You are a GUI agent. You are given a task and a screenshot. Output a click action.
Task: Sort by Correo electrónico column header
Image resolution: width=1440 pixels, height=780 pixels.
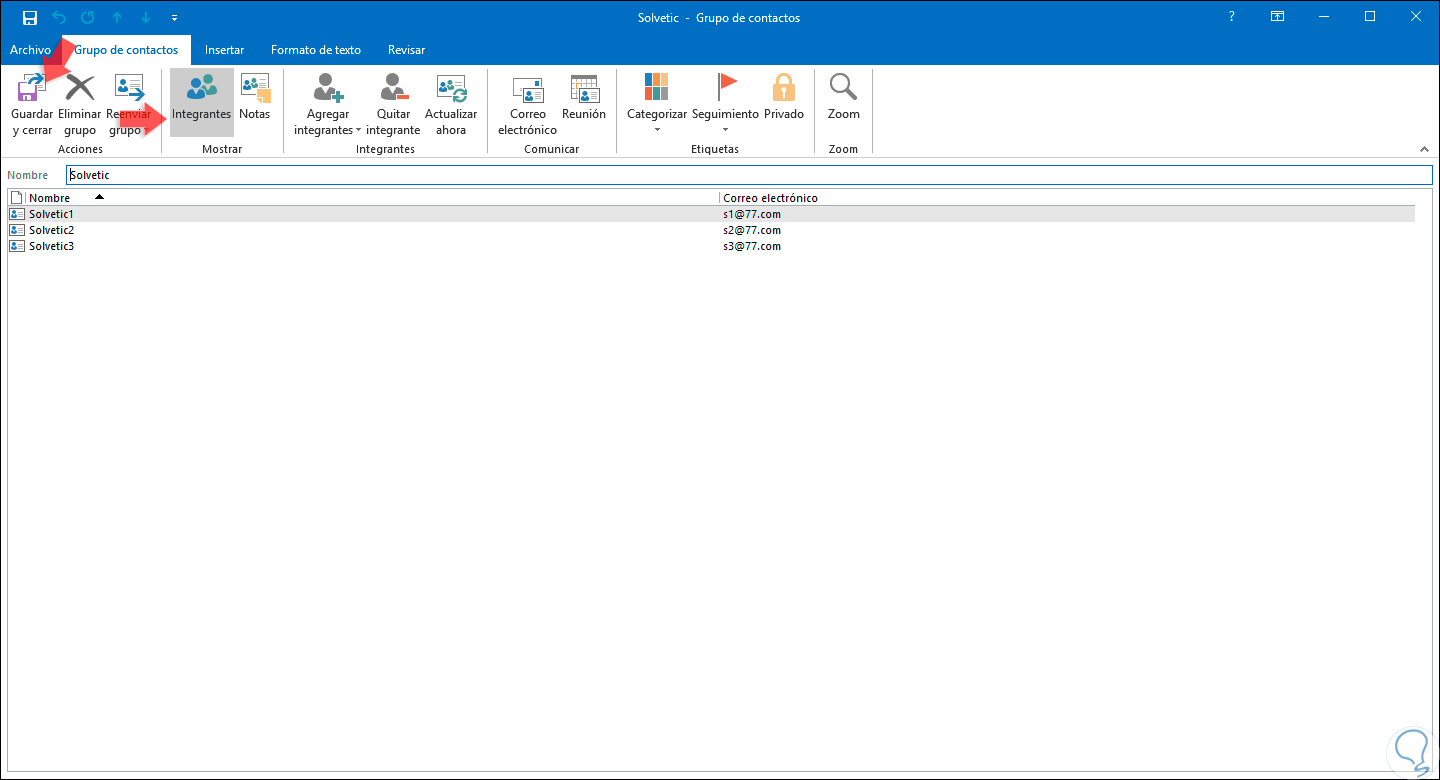point(1068,198)
